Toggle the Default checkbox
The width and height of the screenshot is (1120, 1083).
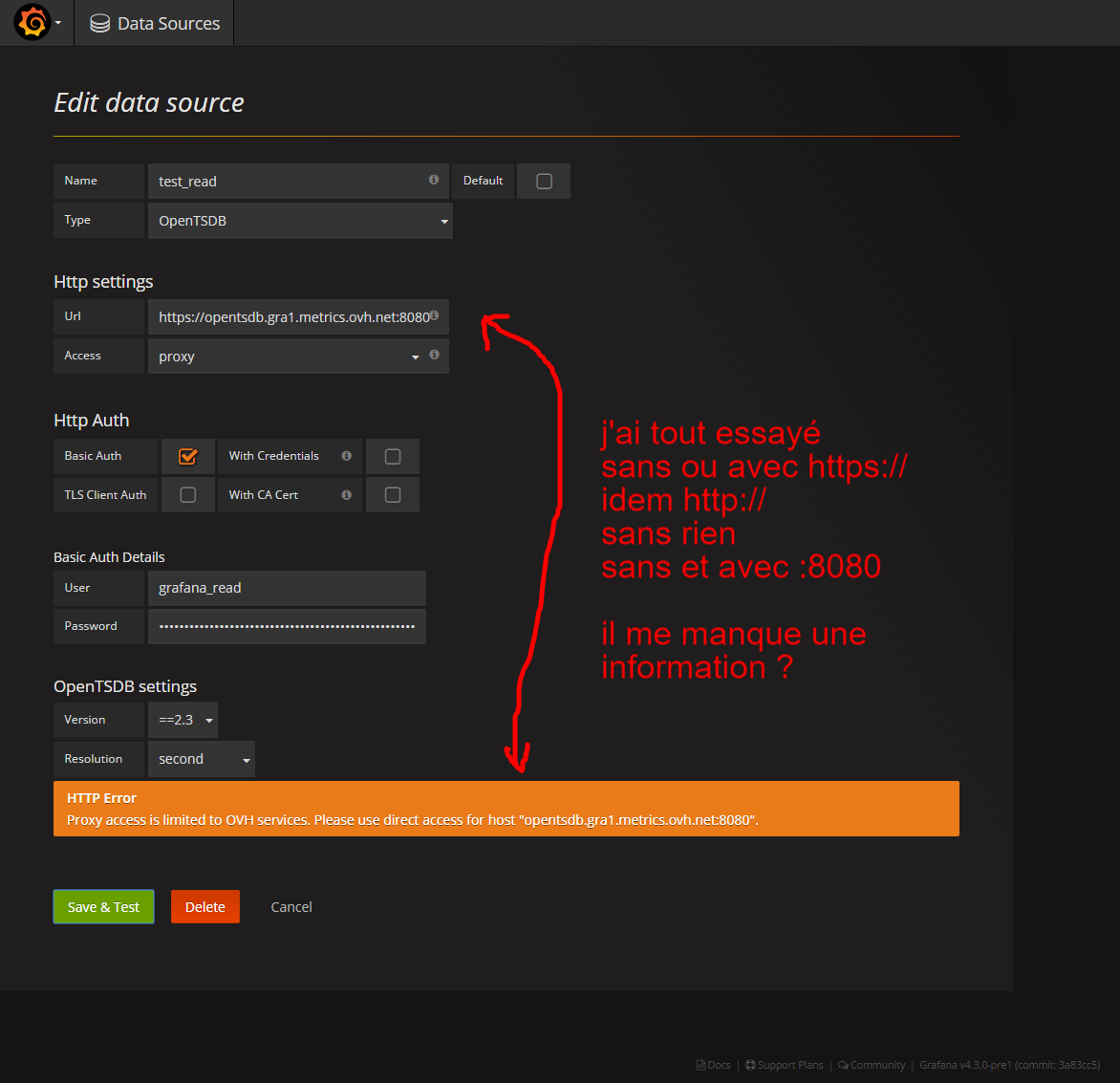[544, 182]
